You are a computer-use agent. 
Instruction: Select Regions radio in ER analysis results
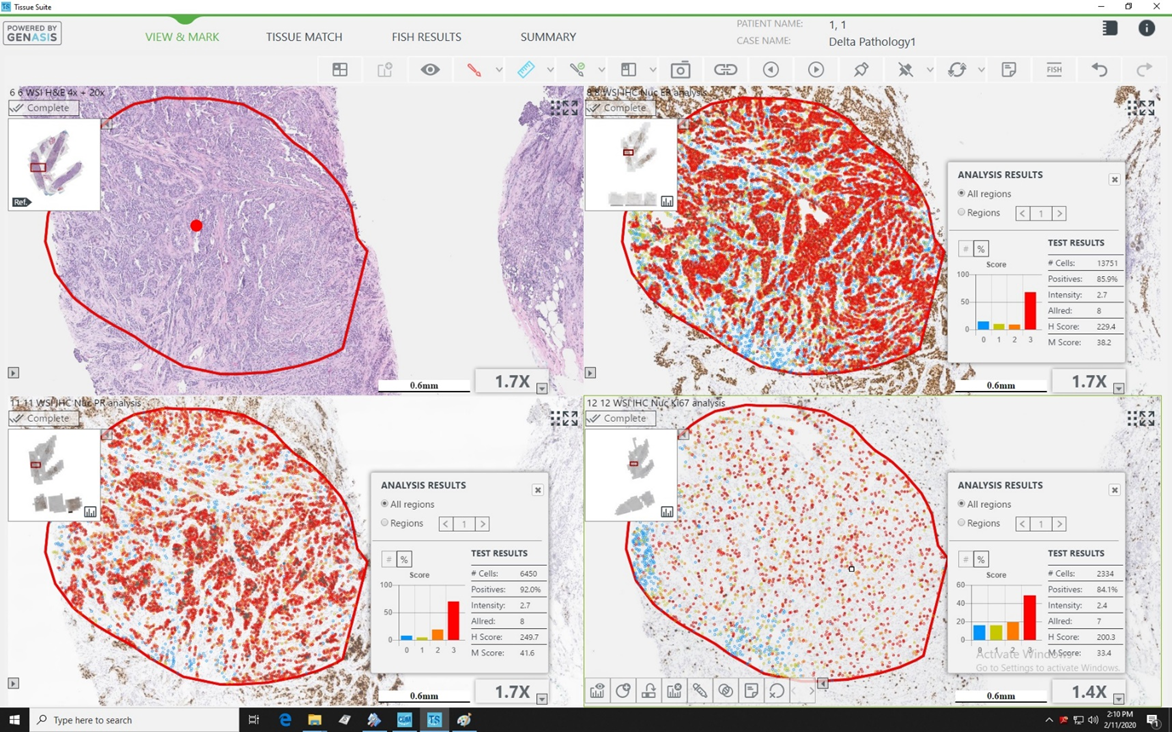pos(962,213)
